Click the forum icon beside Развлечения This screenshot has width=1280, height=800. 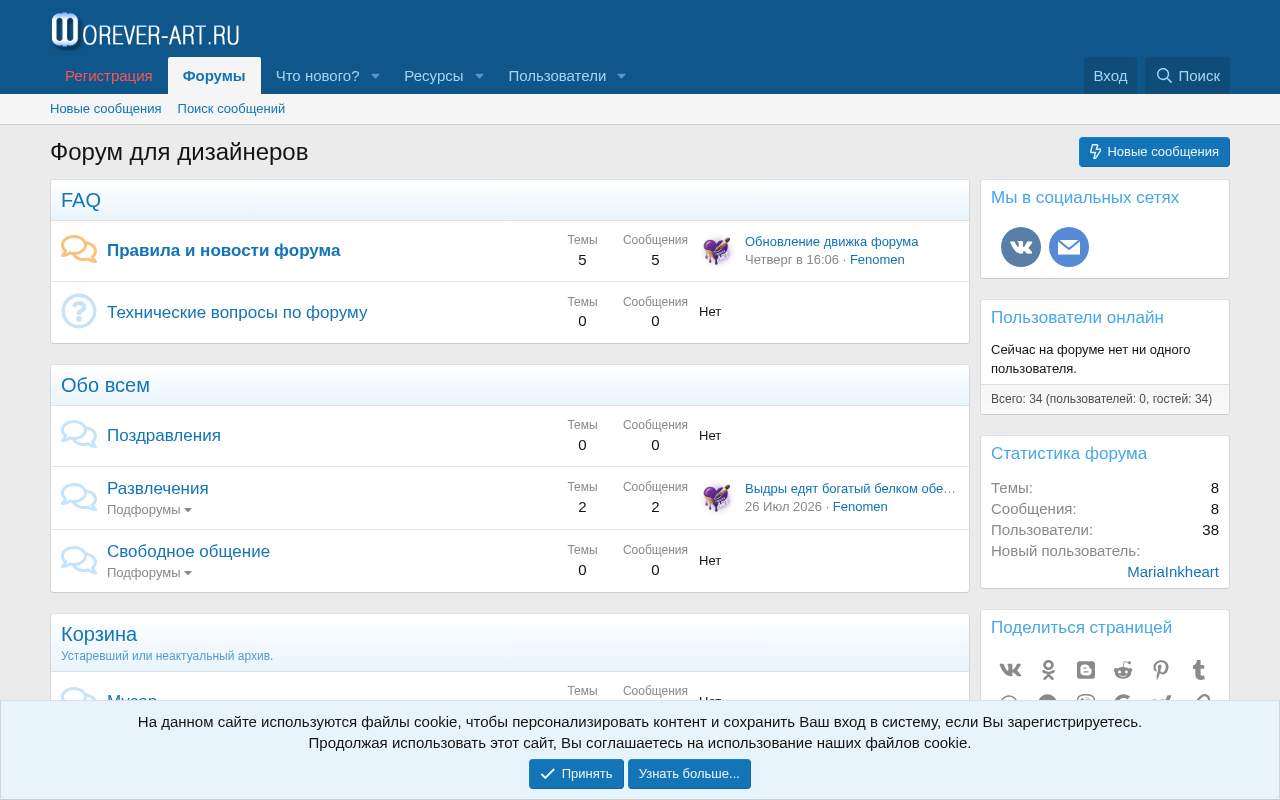pos(79,497)
